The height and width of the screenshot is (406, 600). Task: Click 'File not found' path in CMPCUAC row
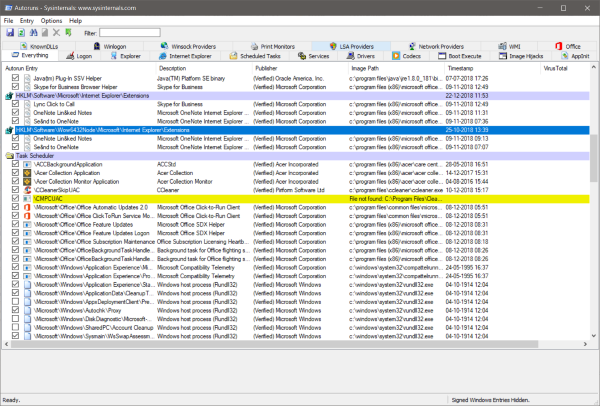click(x=396, y=199)
